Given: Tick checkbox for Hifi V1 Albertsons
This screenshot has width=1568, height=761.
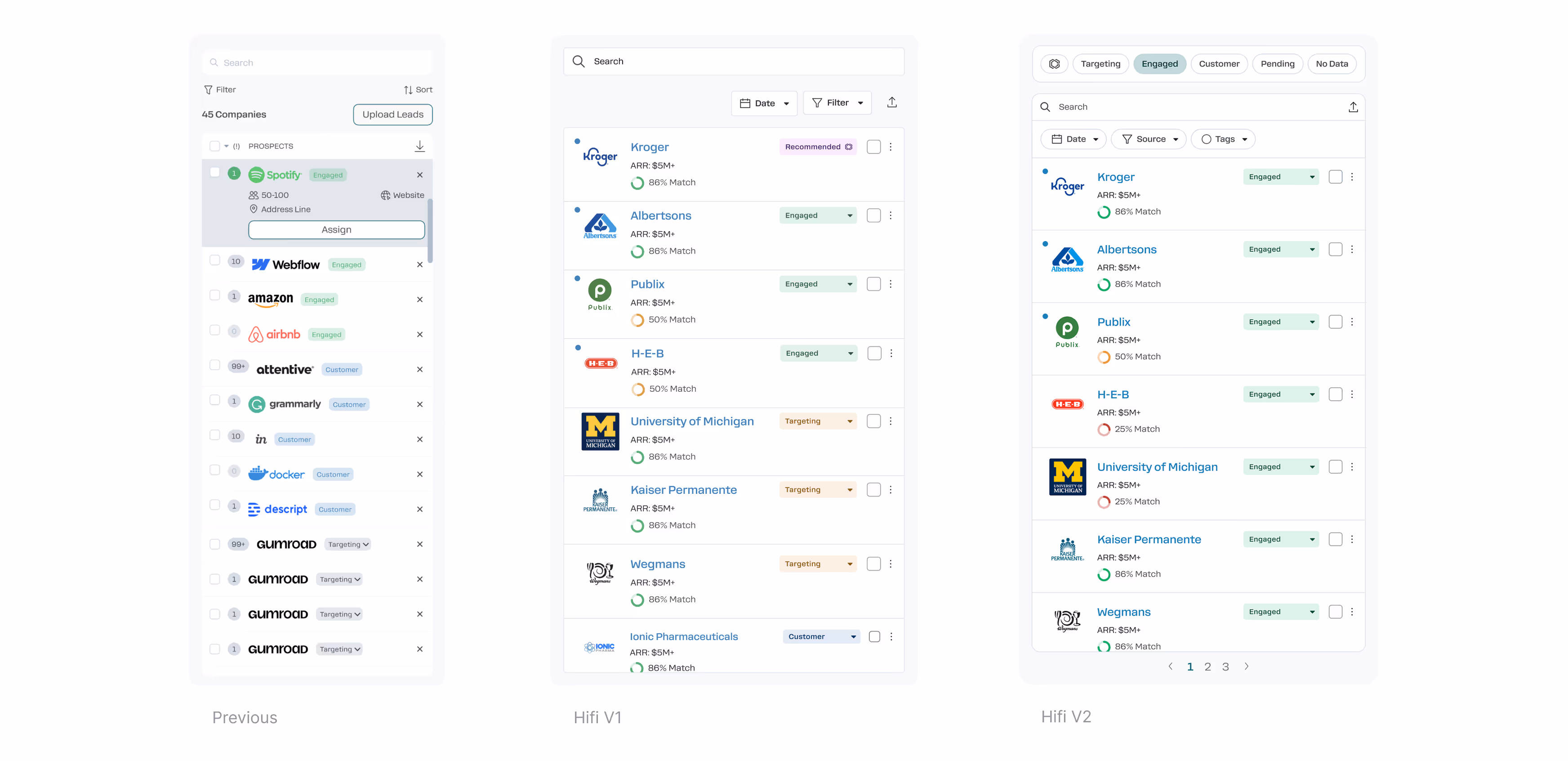Looking at the screenshot, I should click(873, 215).
